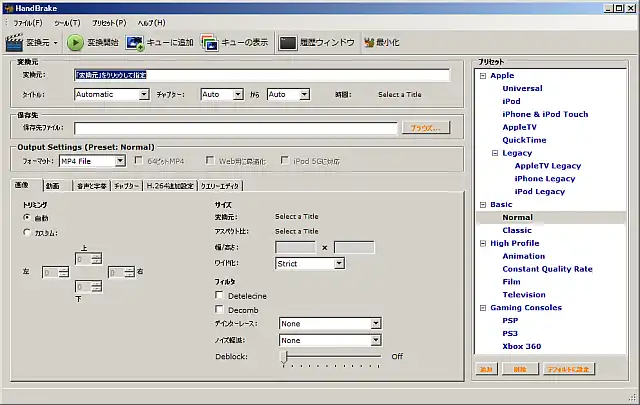Open the Help menu
Viewport: 640px width, 405px height.
tap(151, 23)
